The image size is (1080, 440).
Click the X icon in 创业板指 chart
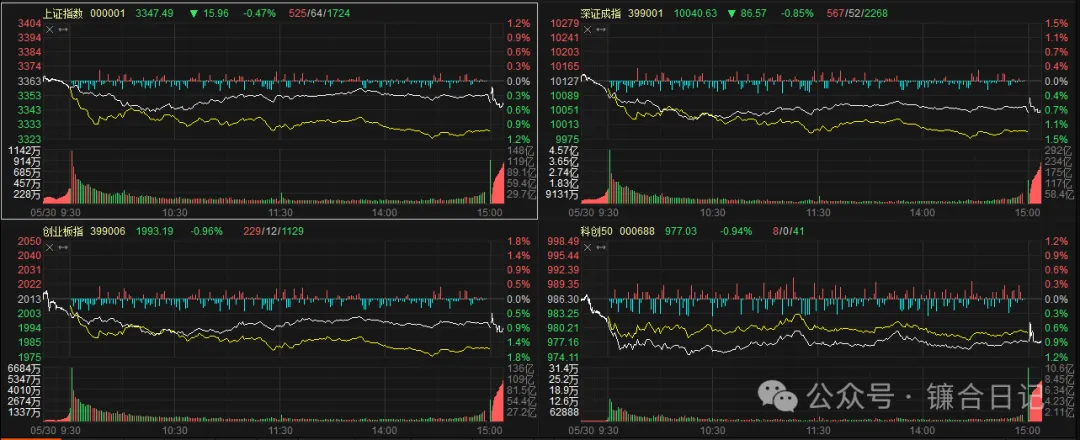(x=50, y=249)
